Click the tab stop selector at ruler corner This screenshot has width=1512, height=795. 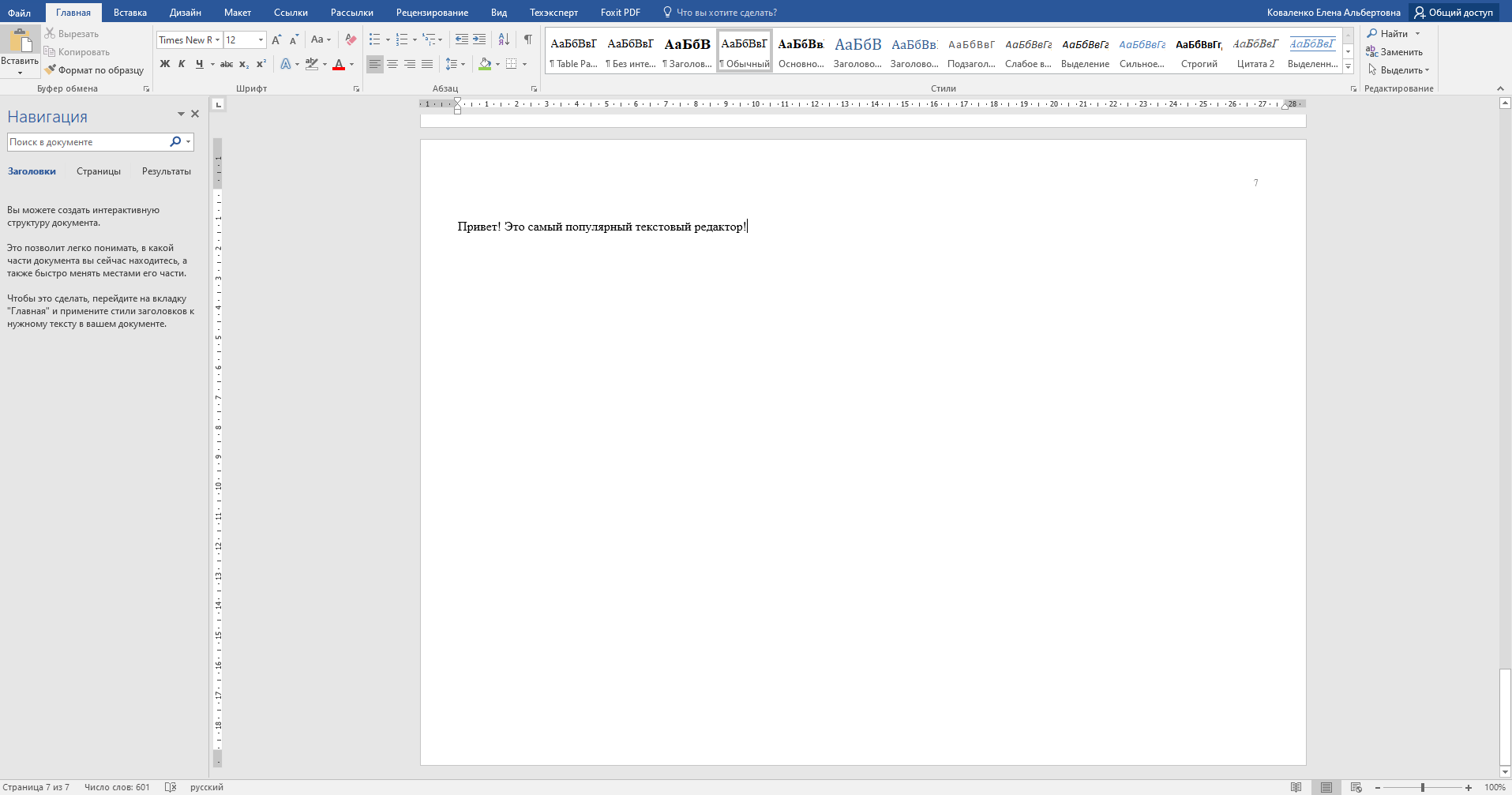[219, 104]
